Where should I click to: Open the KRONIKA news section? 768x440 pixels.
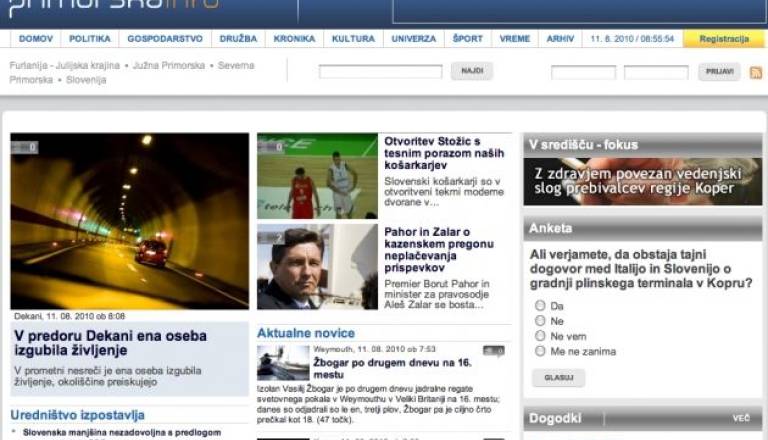[294, 39]
